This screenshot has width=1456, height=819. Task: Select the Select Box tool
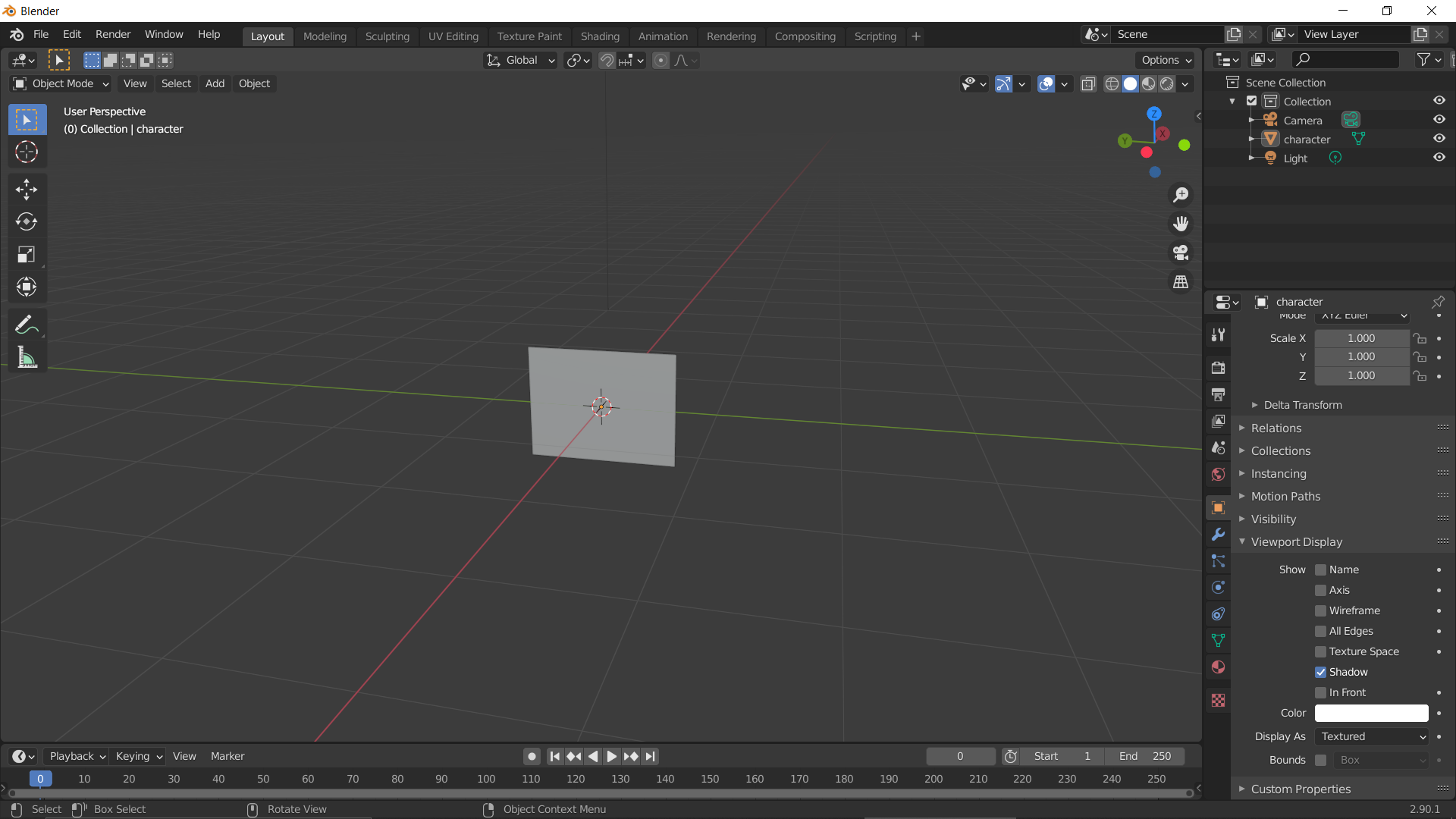[27, 120]
